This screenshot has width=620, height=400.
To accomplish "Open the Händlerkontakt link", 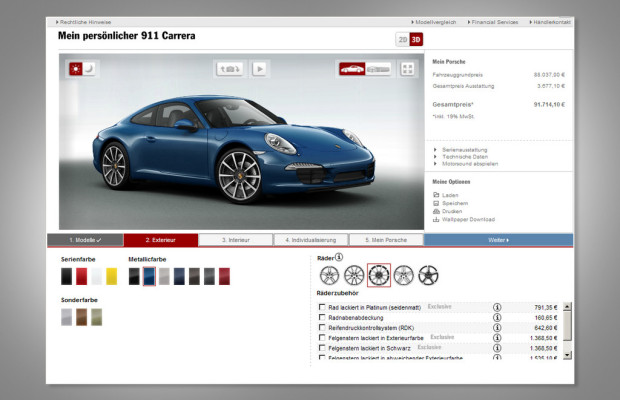I will (x=550, y=22).
